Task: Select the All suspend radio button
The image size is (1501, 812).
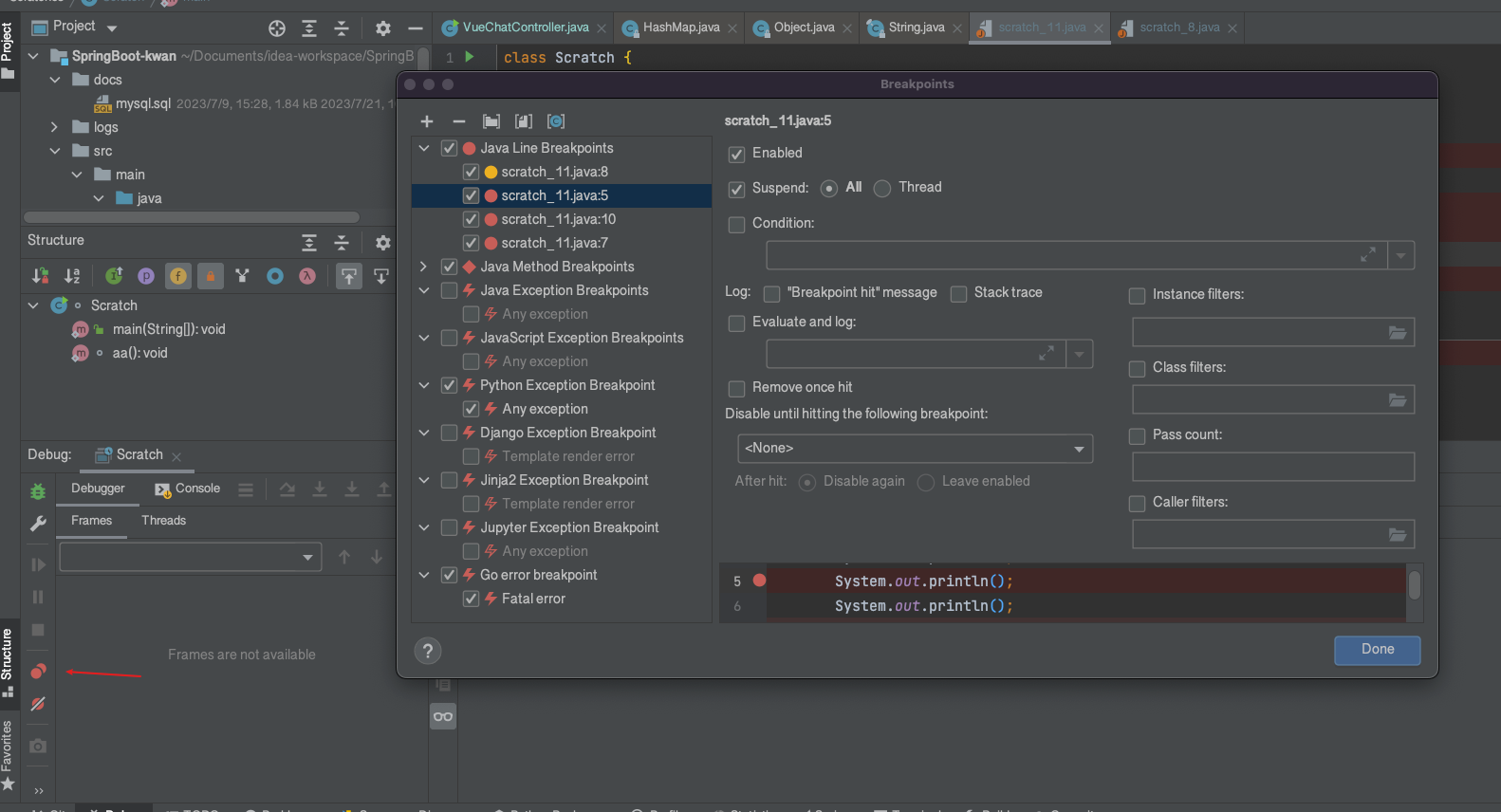Action: click(829, 188)
